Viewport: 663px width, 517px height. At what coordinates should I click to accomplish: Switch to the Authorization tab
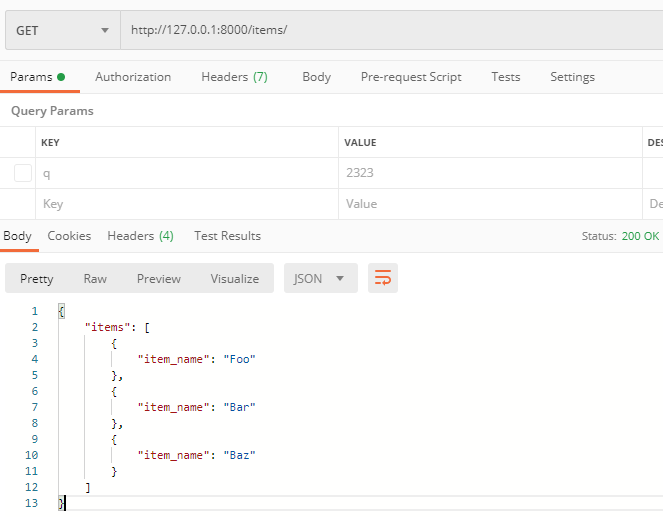click(x=133, y=77)
